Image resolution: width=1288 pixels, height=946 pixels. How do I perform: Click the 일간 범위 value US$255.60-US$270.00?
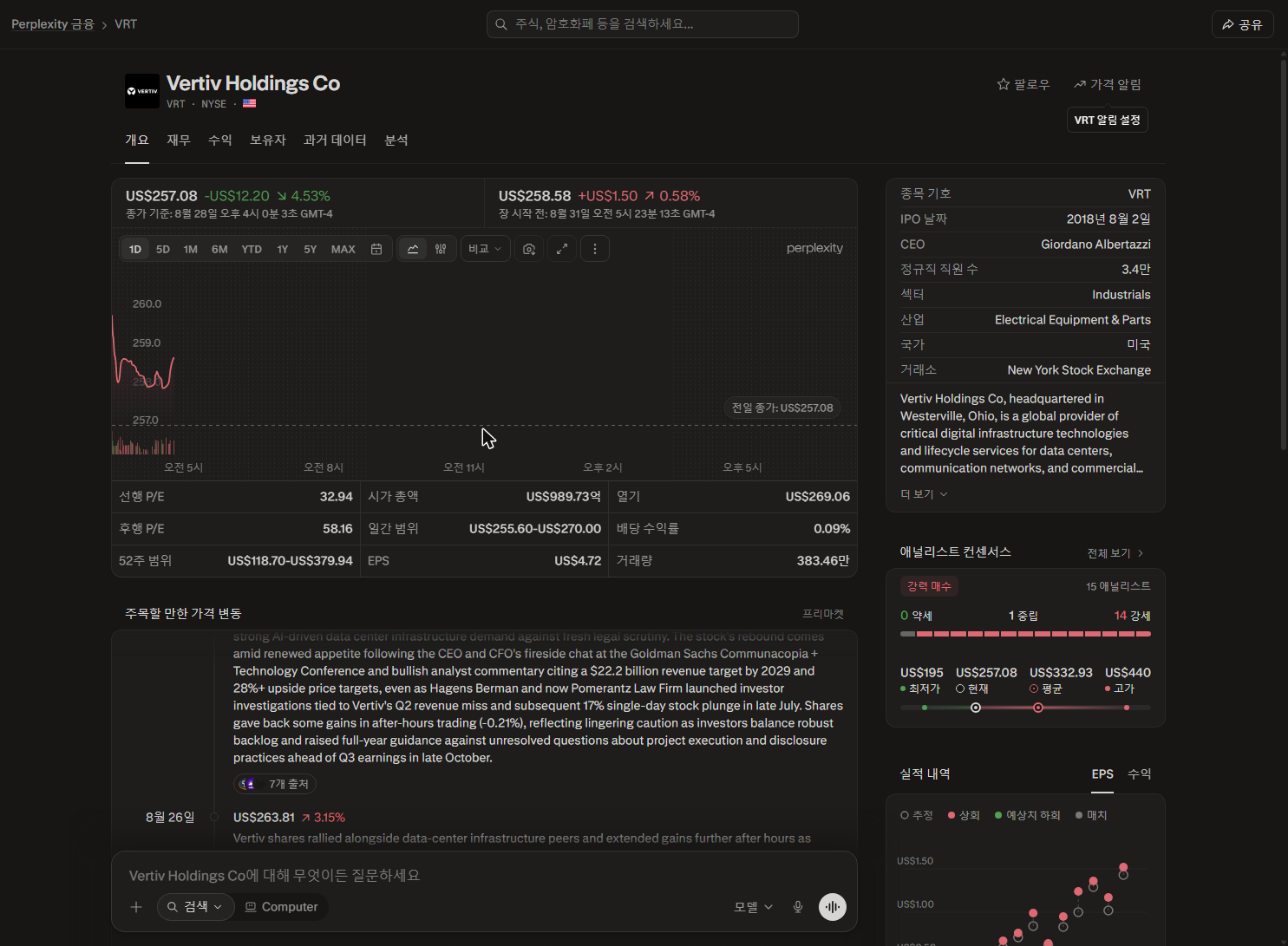coord(535,529)
